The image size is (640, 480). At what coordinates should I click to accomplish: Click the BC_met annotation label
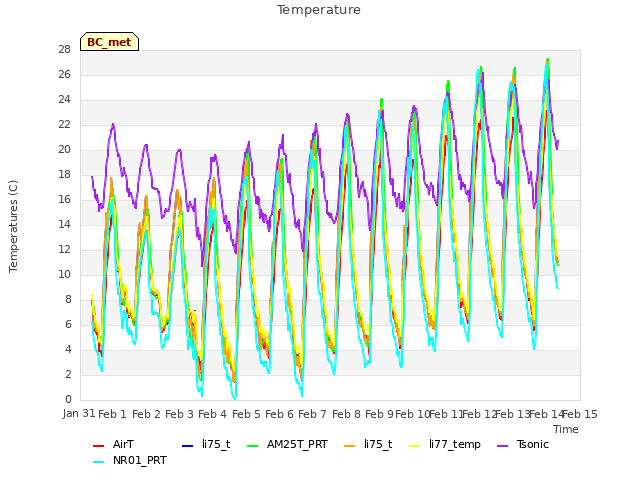tap(109, 42)
